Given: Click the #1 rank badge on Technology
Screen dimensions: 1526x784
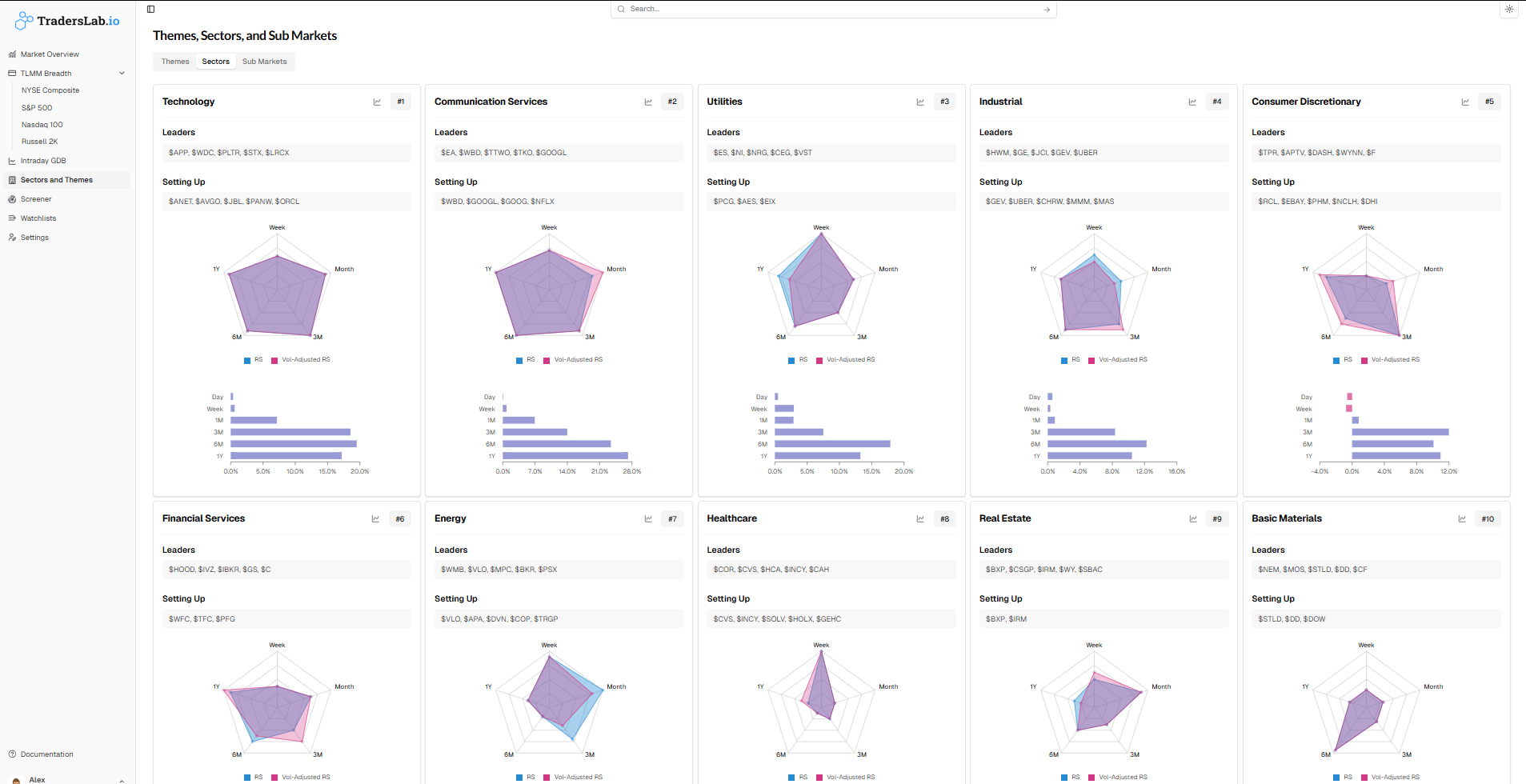Looking at the screenshot, I should tap(401, 102).
